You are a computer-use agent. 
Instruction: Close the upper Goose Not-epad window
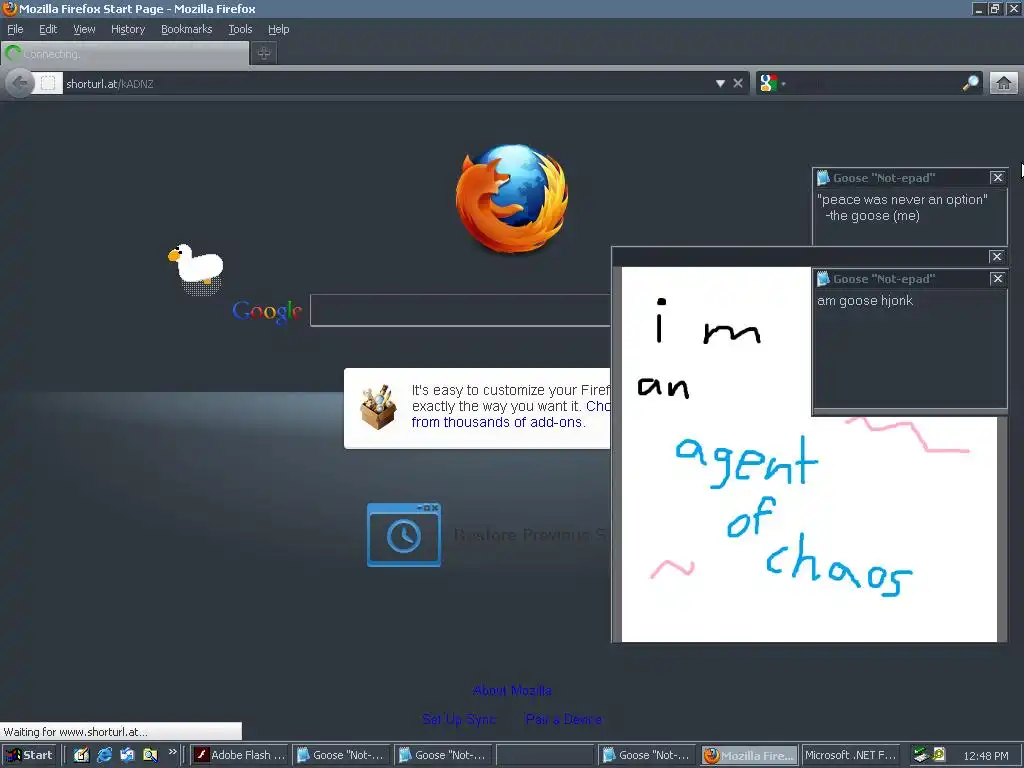[997, 178]
